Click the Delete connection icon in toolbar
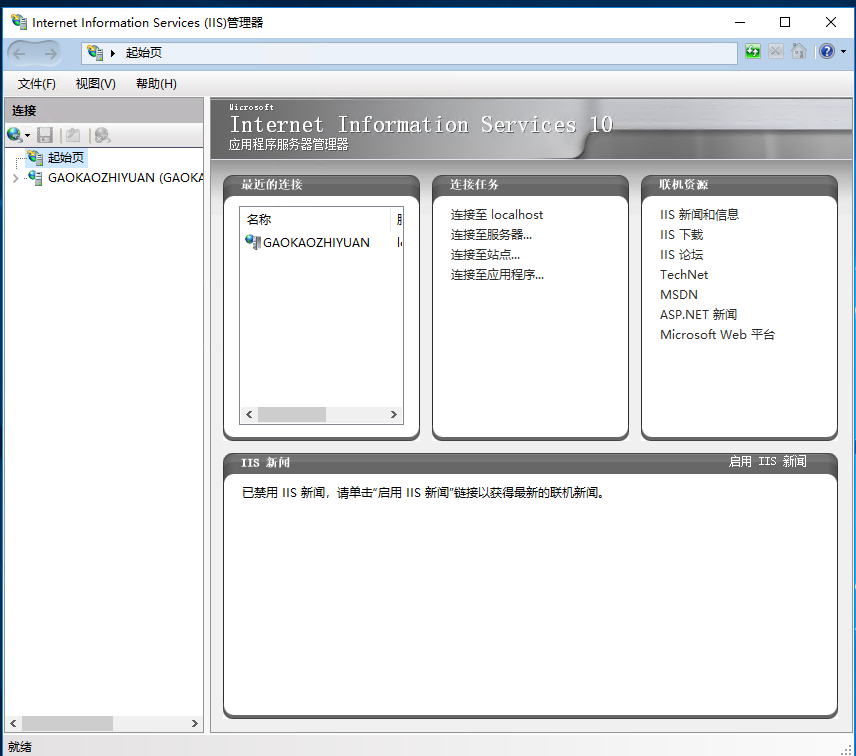 (x=102, y=135)
